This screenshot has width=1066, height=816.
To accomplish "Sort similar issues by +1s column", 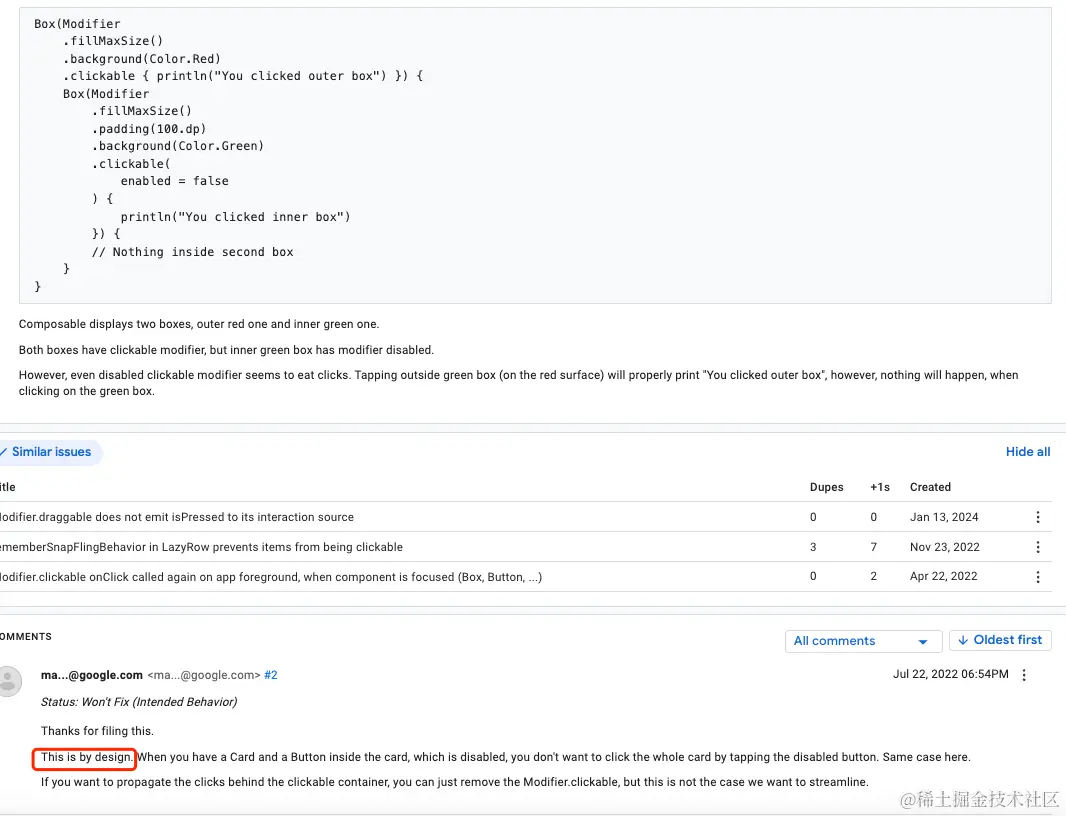I will (879, 487).
